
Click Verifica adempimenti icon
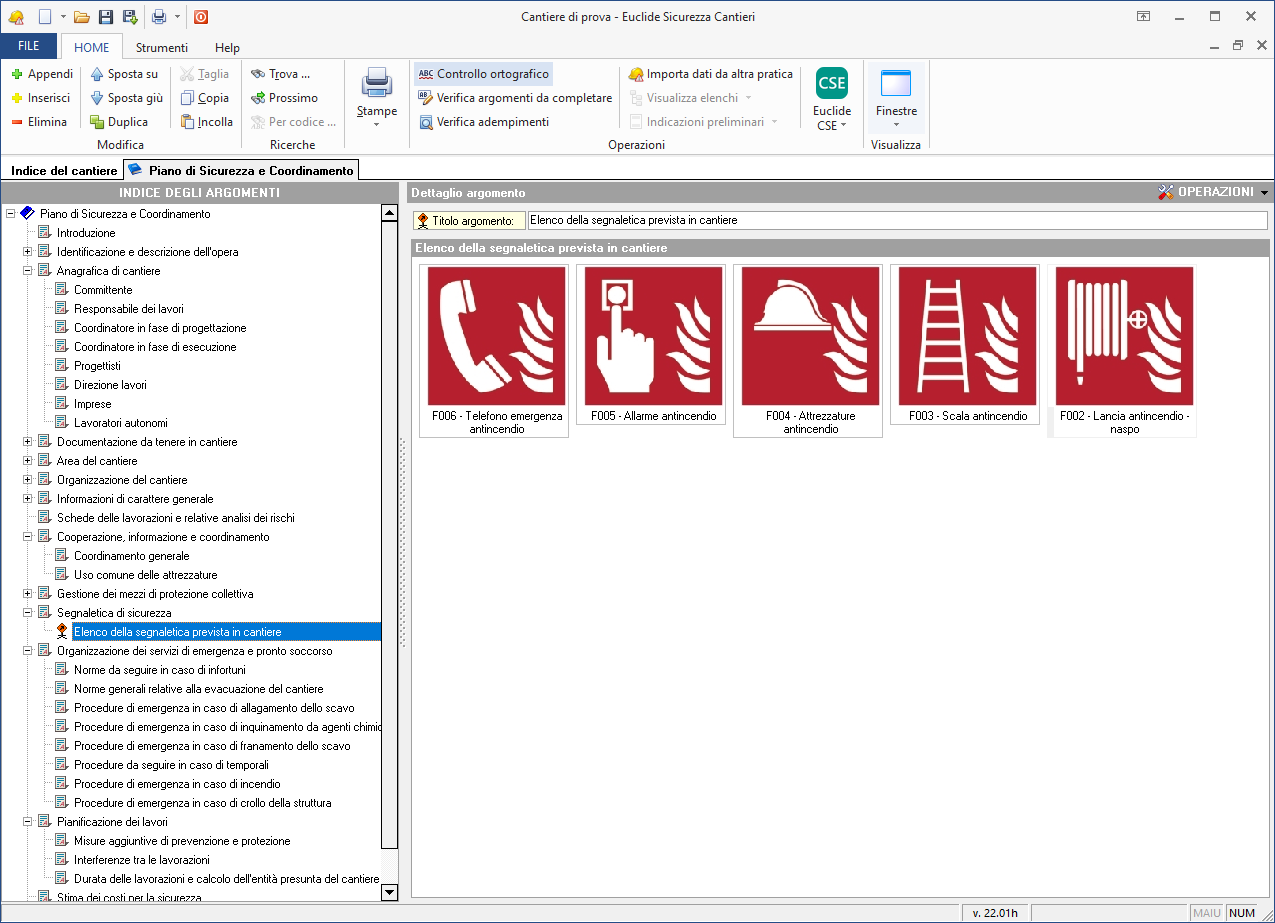pyautogui.click(x=426, y=122)
